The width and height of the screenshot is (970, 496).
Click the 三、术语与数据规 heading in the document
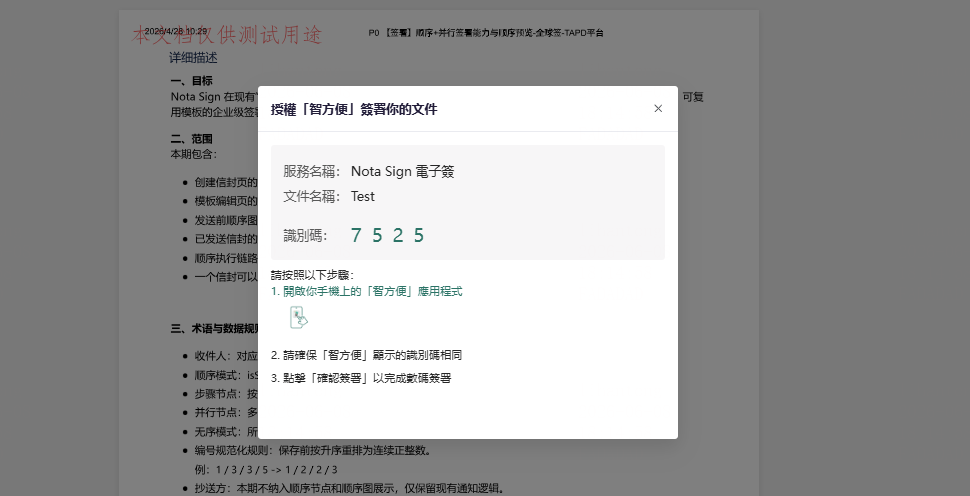pos(214,328)
